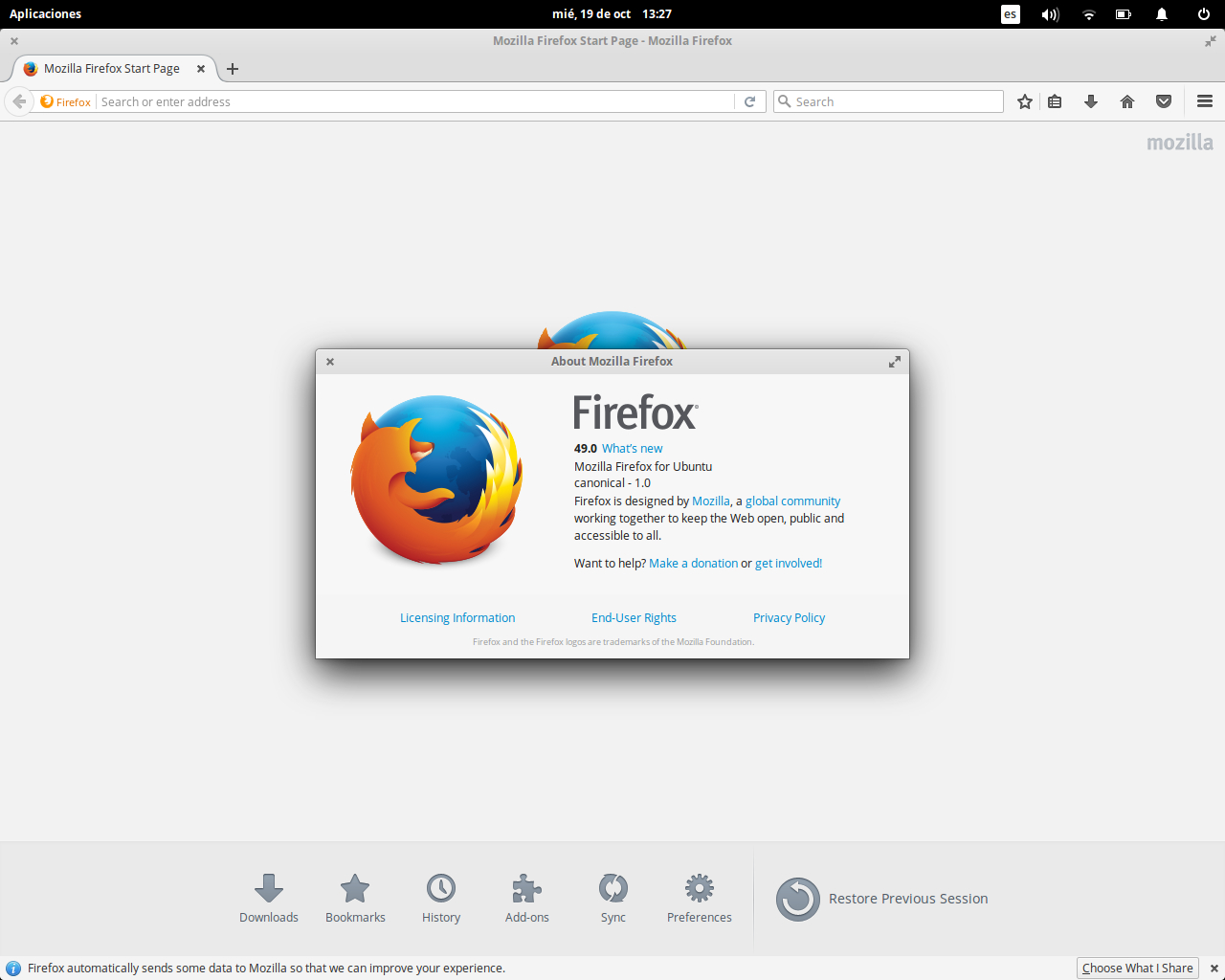Click Make a donation link

pyautogui.click(x=694, y=564)
